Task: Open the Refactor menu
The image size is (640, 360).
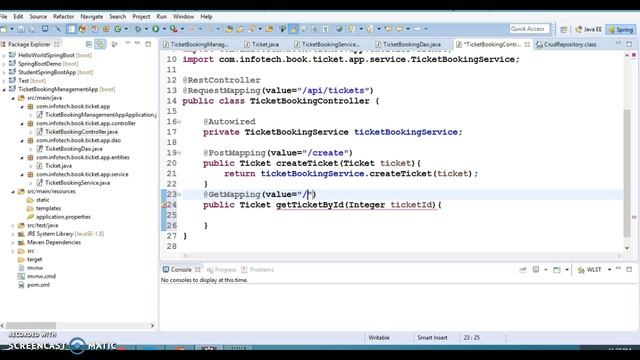Action: click(x=64, y=17)
